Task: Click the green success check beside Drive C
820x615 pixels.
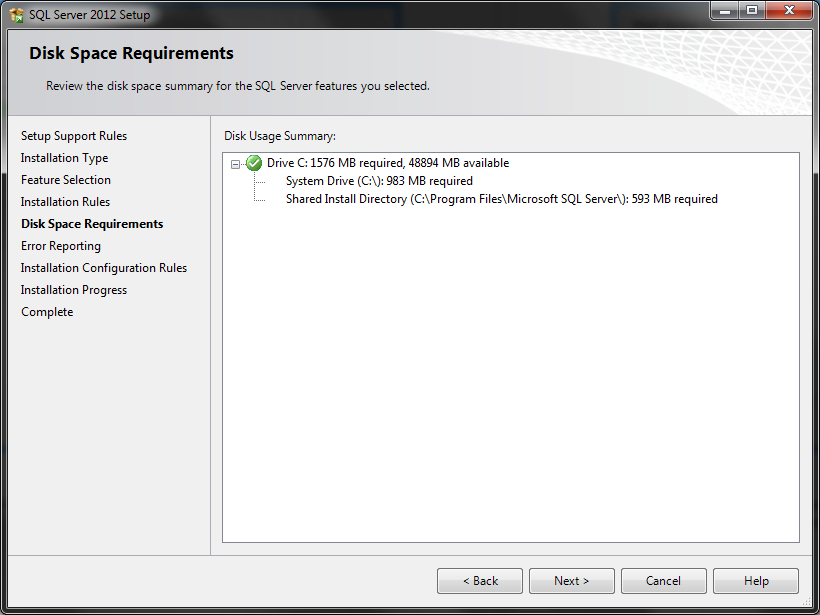Action: click(252, 163)
